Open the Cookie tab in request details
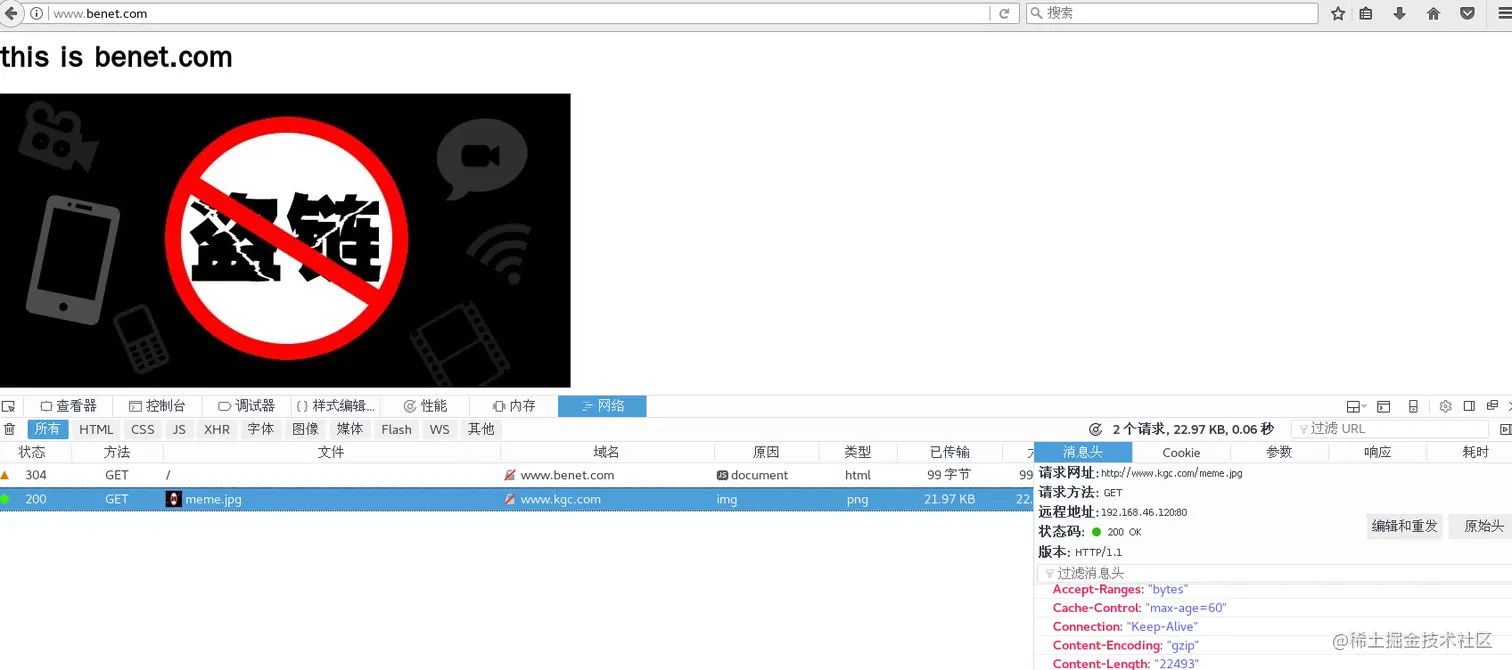 tap(1181, 451)
